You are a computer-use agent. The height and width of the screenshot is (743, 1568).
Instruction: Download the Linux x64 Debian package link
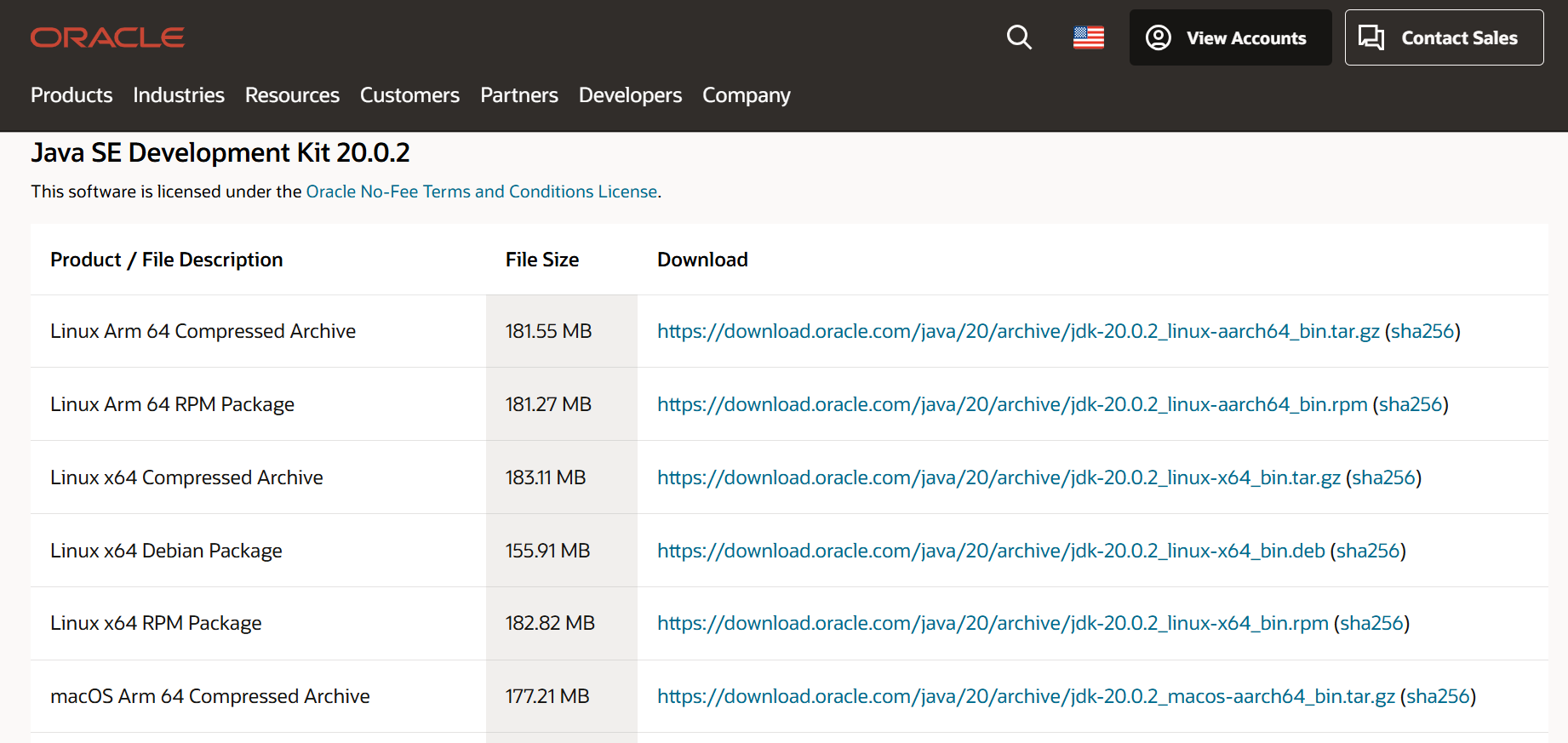pos(991,551)
